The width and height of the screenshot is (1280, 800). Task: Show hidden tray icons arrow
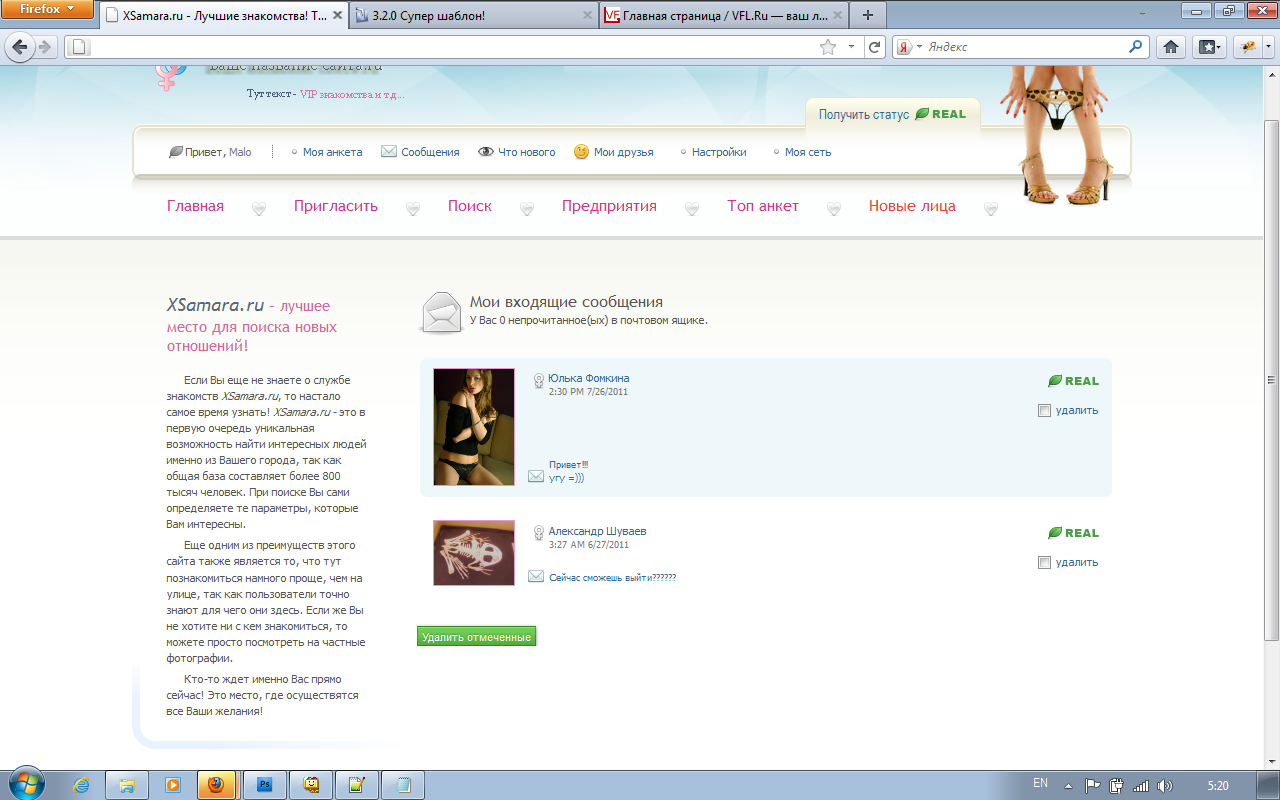[1069, 785]
